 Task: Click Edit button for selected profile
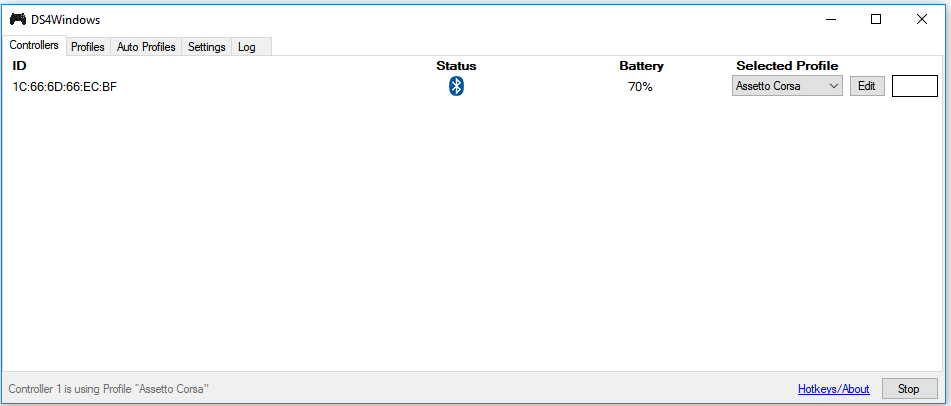(x=867, y=86)
